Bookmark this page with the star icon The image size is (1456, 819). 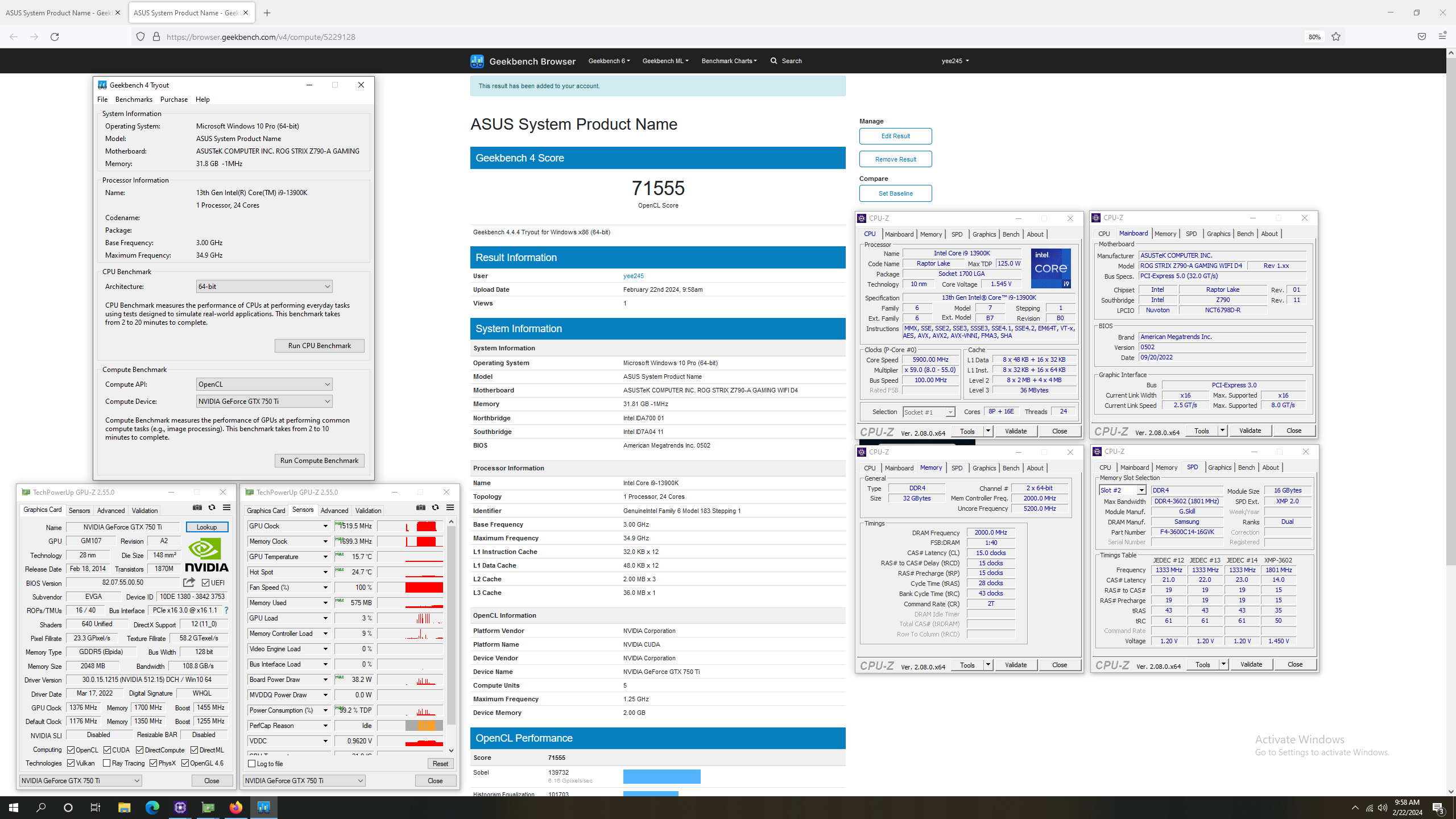tap(1336, 37)
